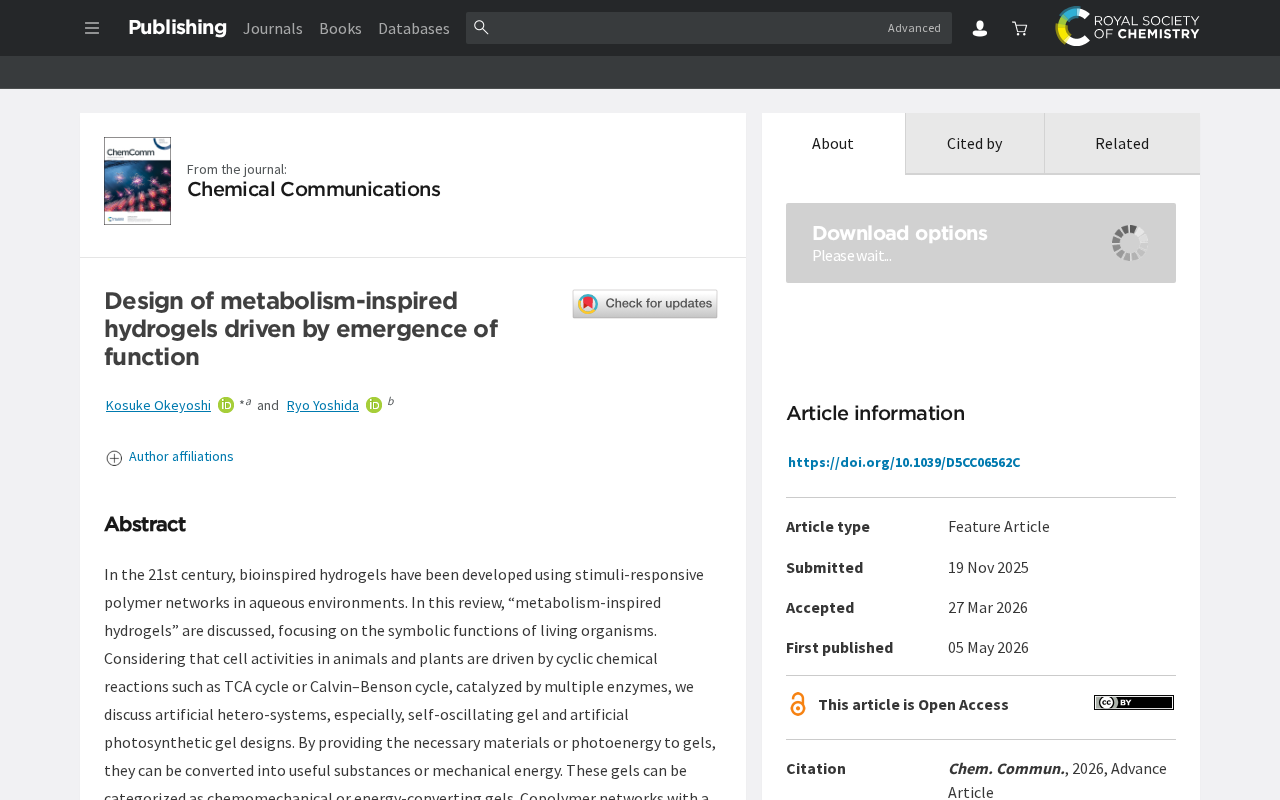Select the About tab
Image resolution: width=1280 pixels, height=800 pixels.
(x=833, y=143)
